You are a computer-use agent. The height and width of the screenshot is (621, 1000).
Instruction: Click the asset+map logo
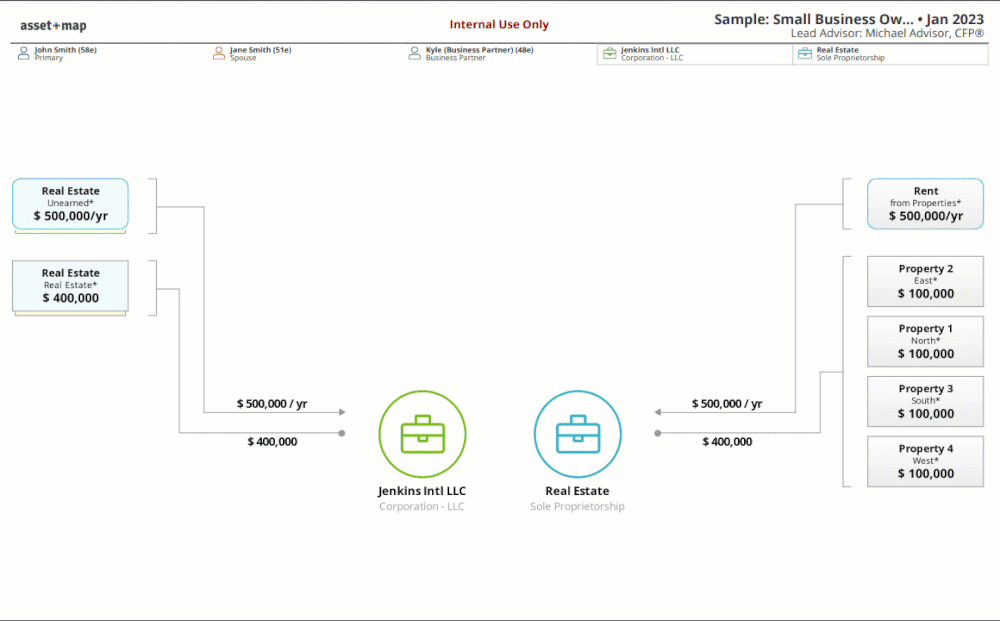(x=51, y=24)
